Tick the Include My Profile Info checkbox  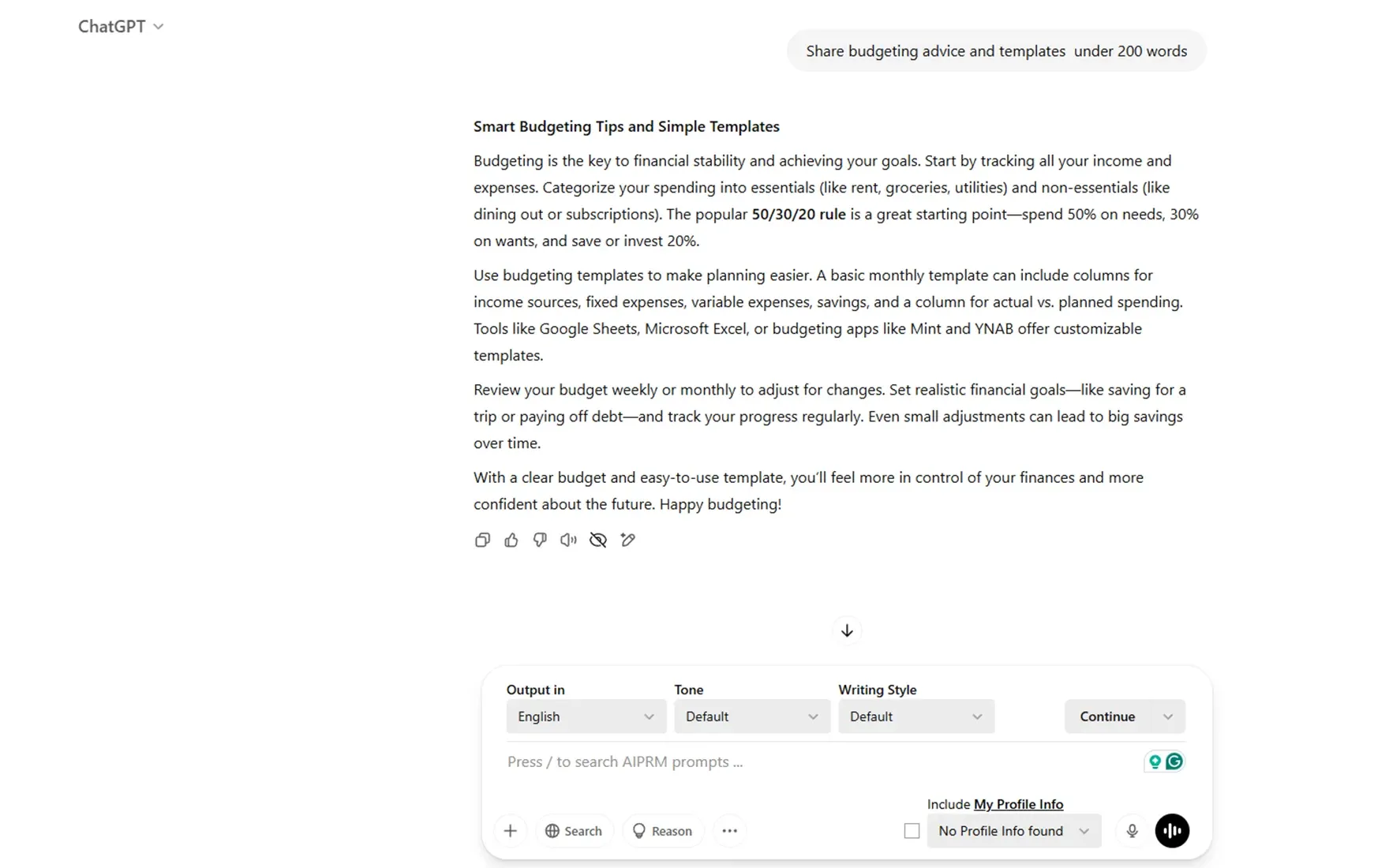pyautogui.click(x=912, y=831)
